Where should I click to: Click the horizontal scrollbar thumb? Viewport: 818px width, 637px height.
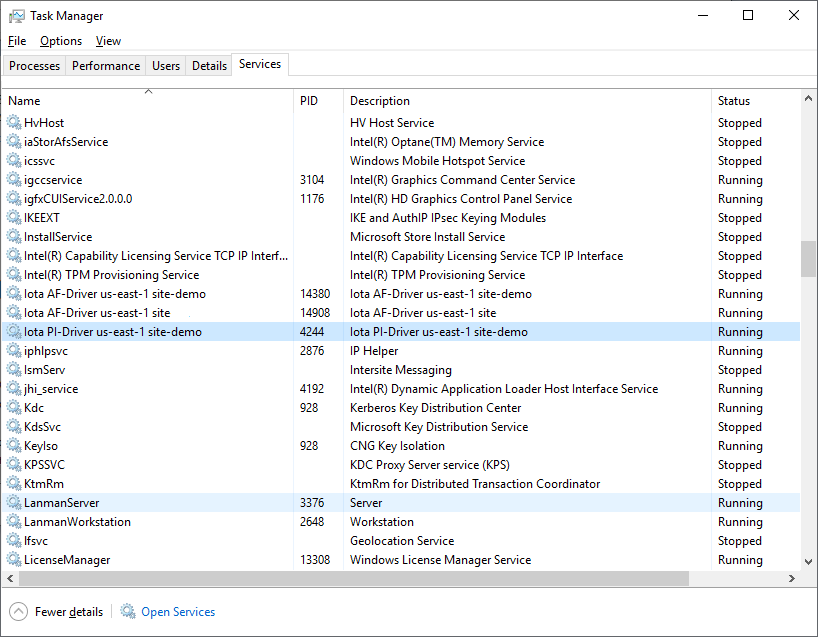[354, 578]
